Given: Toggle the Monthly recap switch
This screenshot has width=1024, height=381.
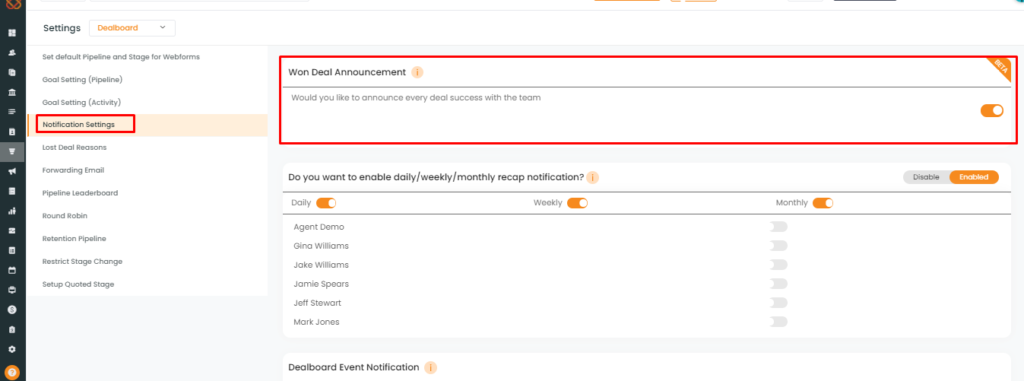Looking at the screenshot, I should 823,203.
